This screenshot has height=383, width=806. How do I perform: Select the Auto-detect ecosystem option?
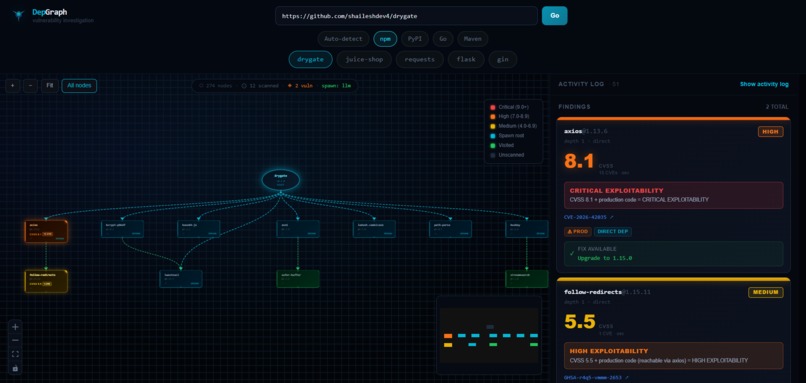coord(343,39)
